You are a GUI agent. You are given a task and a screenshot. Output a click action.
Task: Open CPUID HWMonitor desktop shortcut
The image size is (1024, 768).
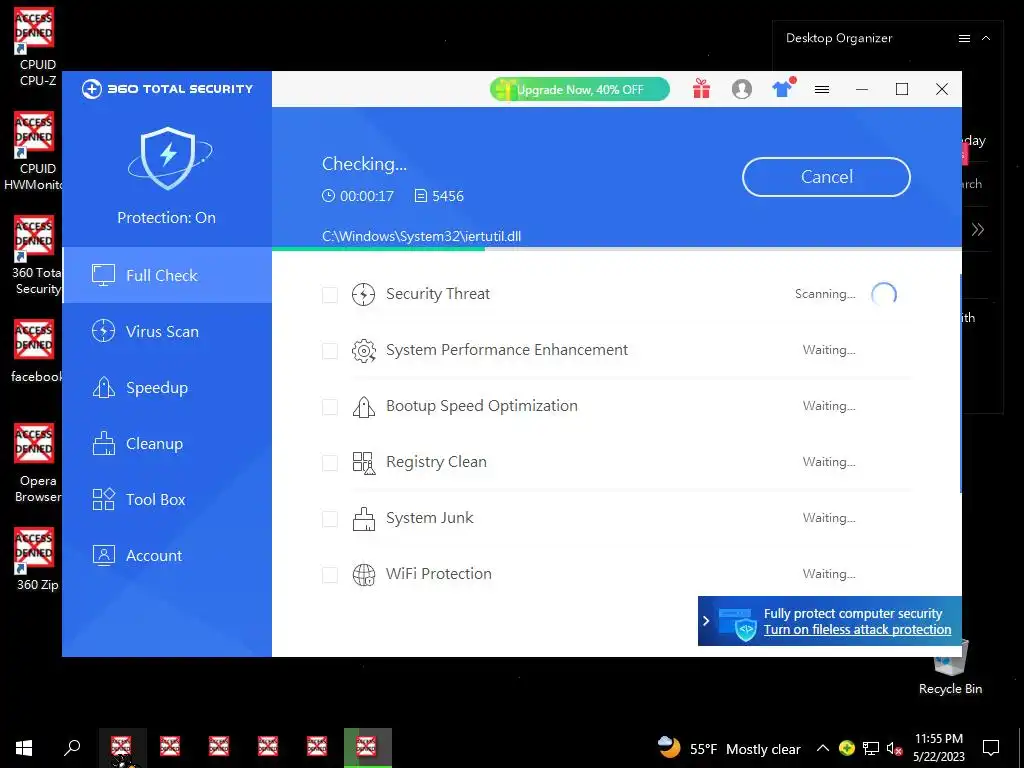34,152
